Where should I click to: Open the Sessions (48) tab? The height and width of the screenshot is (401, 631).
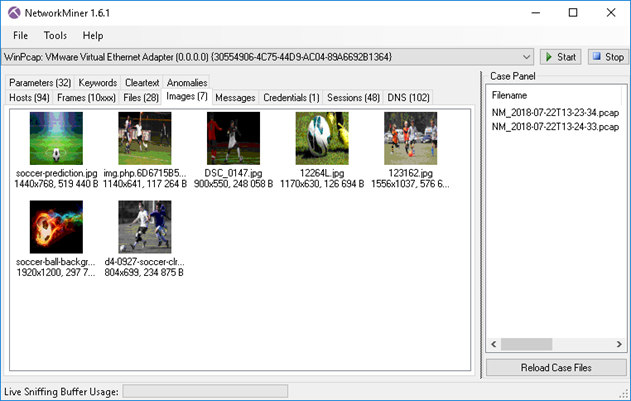(x=353, y=97)
